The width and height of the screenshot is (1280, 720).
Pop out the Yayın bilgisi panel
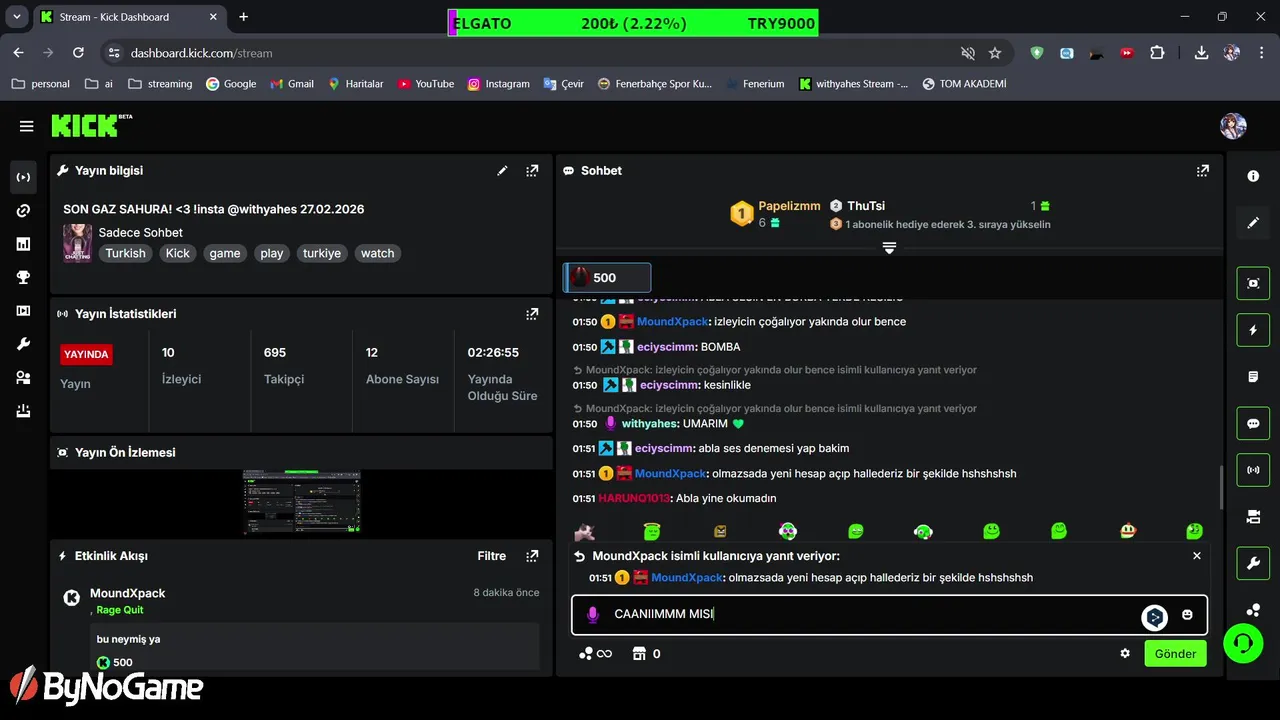(532, 171)
